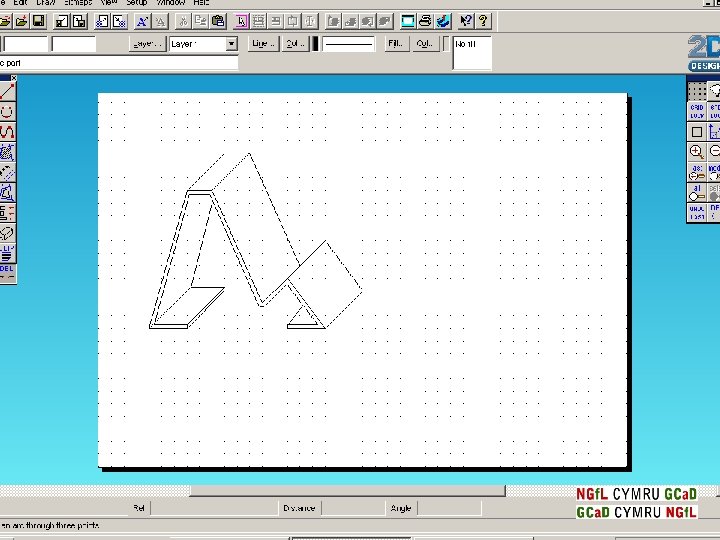This screenshot has width=720, height=540.
Task: Click the black line colour swatch
Action: [x=315, y=44]
